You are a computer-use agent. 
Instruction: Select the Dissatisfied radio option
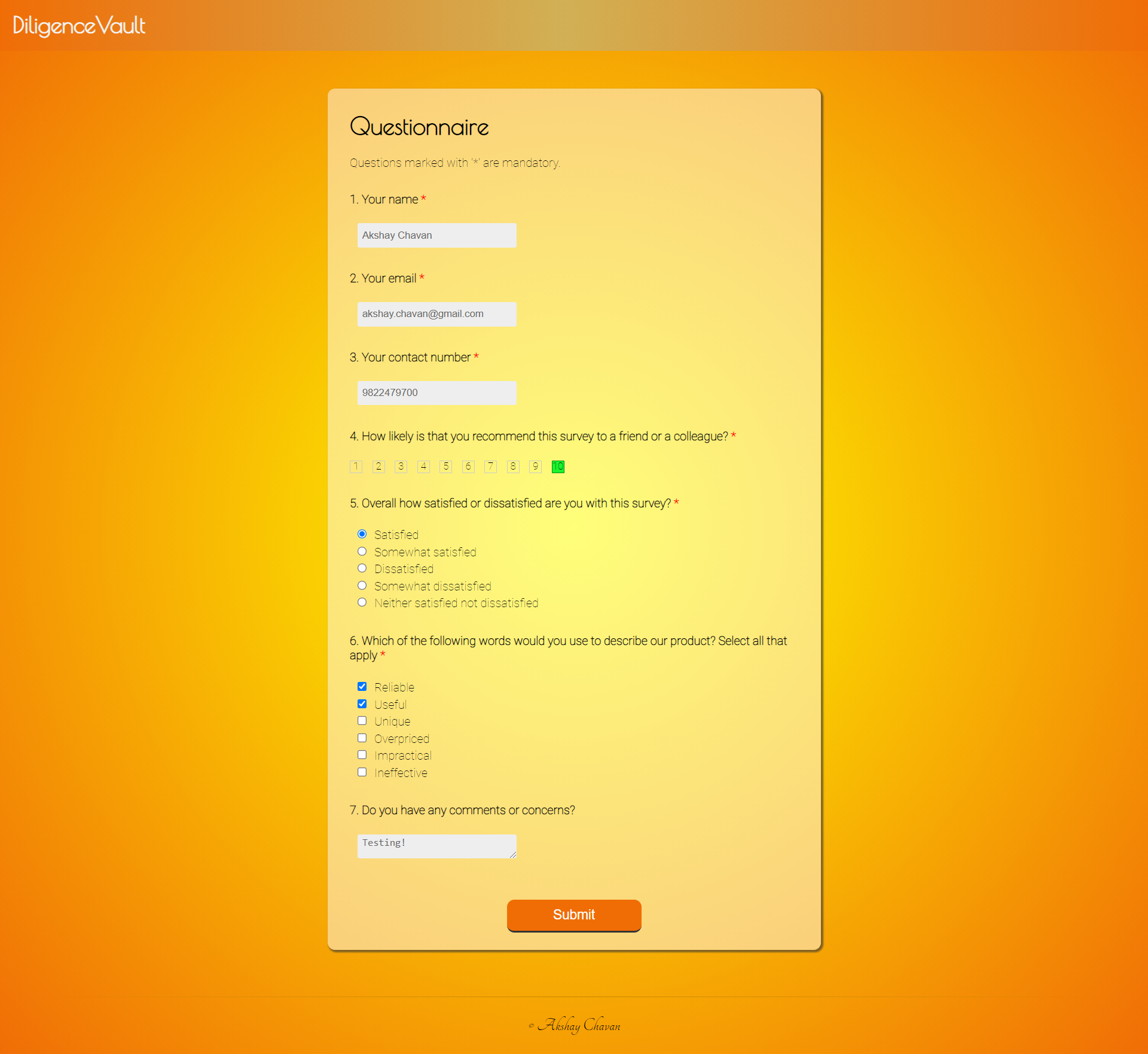(x=362, y=568)
